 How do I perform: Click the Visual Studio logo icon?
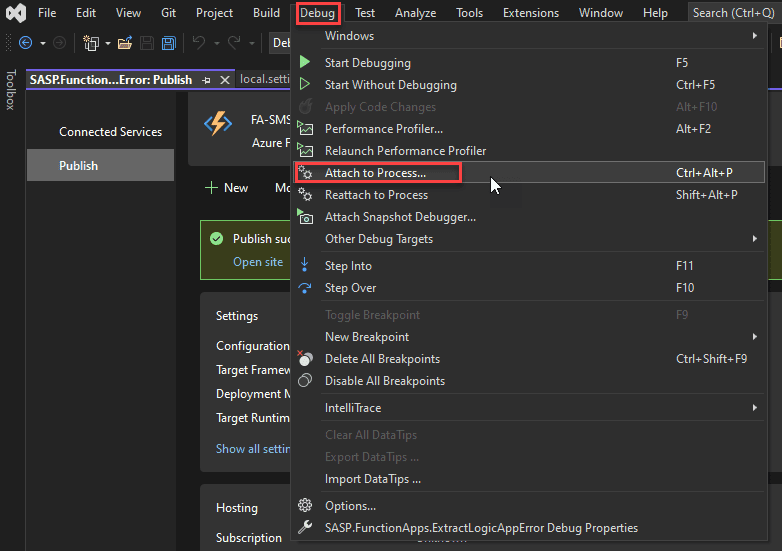14,13
